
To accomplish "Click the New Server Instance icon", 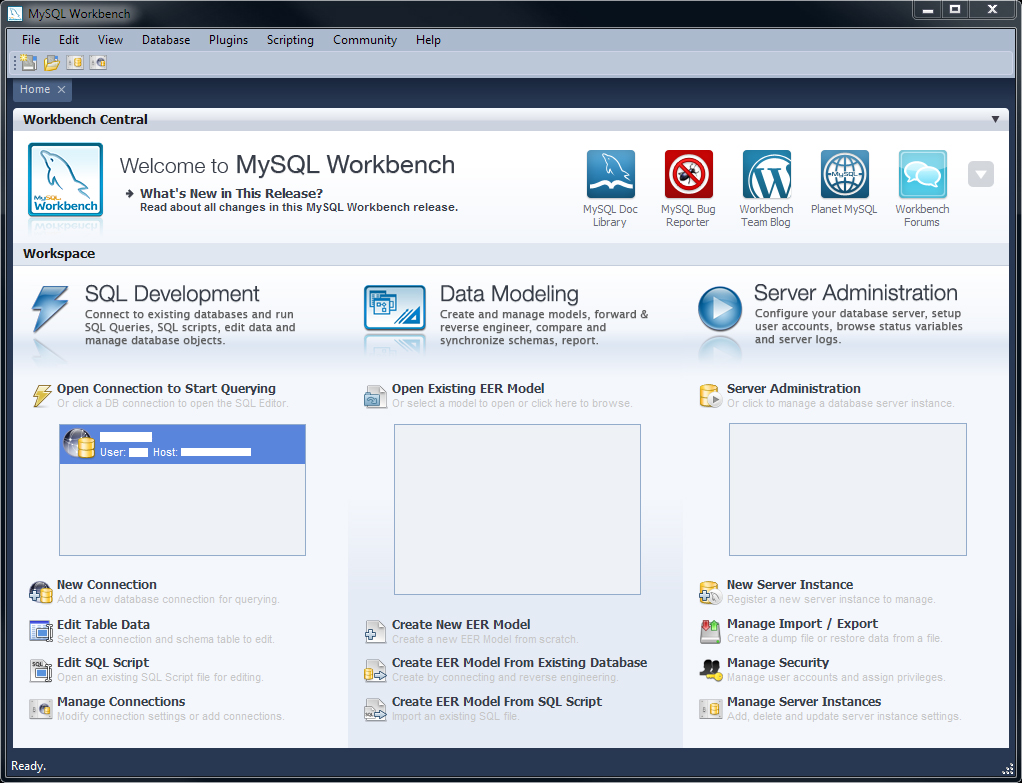I will tap(710, 592).
